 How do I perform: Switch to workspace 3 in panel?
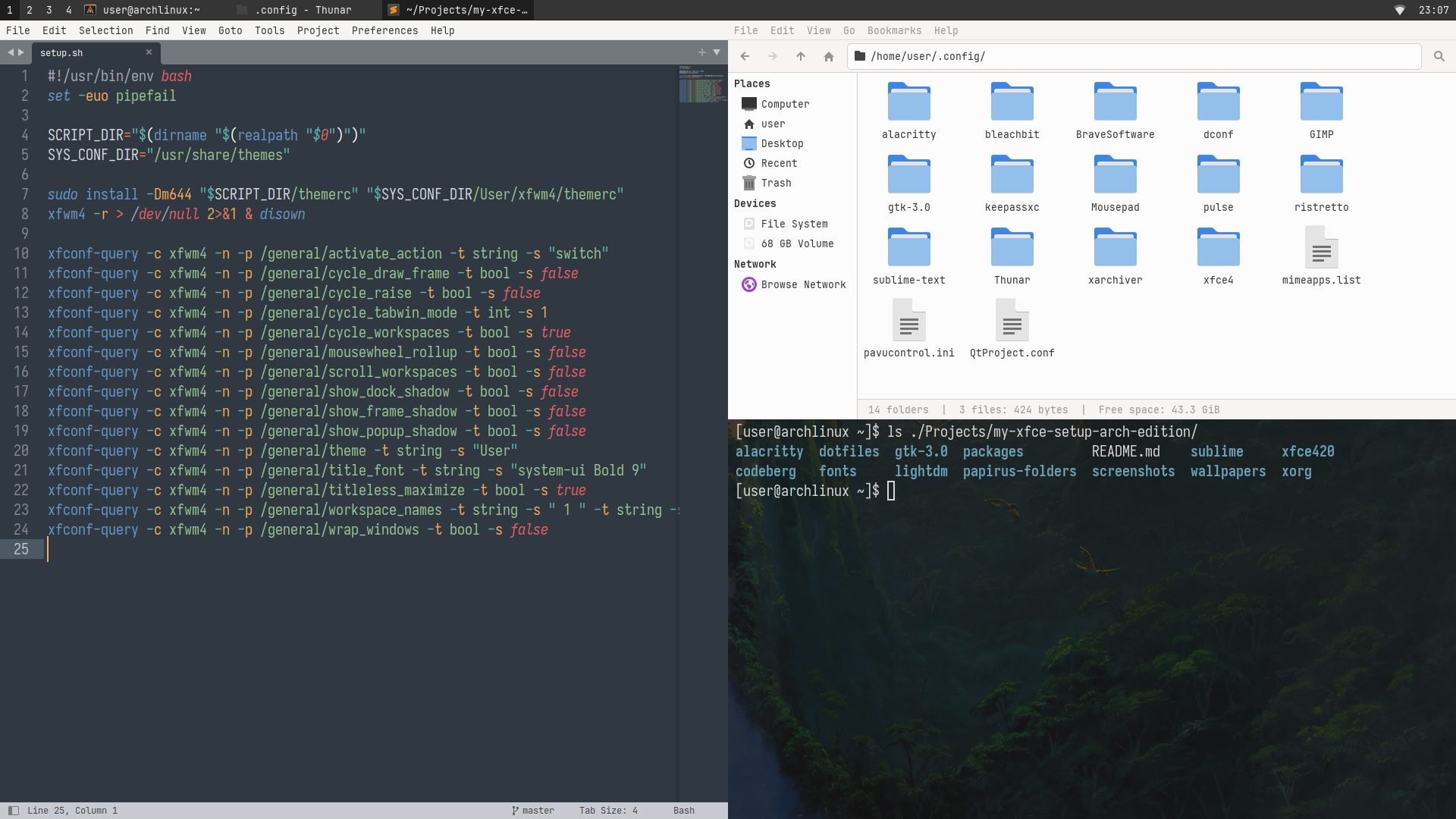(x=49, y=10)
